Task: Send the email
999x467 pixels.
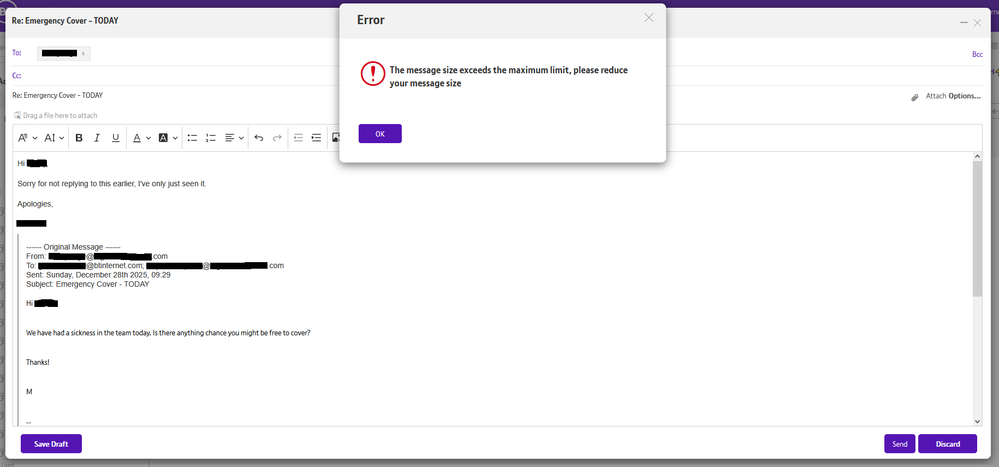Action: tap(900, 443)
